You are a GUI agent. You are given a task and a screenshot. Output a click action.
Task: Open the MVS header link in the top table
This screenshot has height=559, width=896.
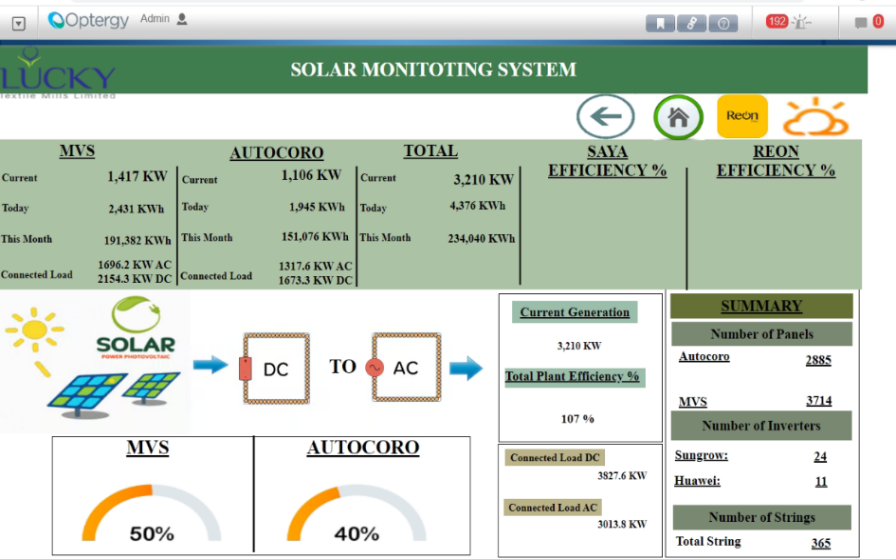point(77,151)
